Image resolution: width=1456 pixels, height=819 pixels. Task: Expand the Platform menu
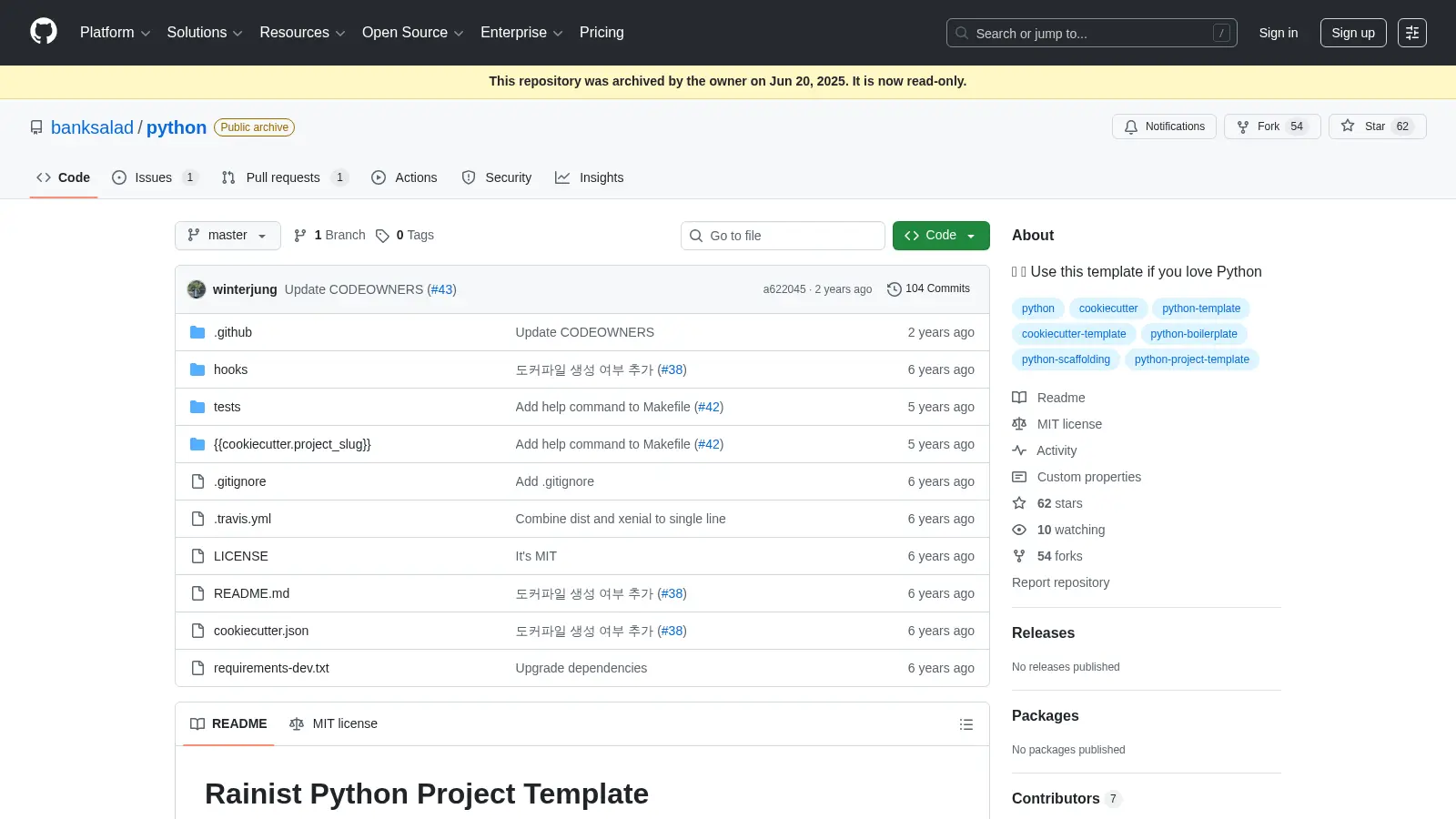(x=115, y=33)
